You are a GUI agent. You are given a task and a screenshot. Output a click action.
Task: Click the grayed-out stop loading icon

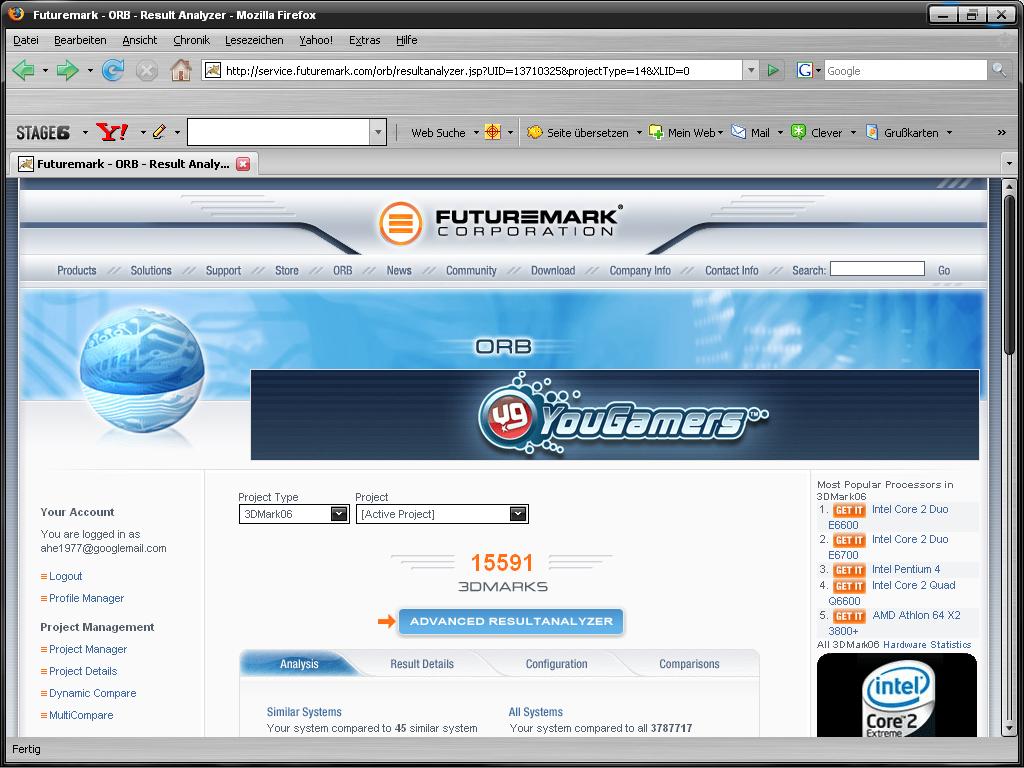146,70
